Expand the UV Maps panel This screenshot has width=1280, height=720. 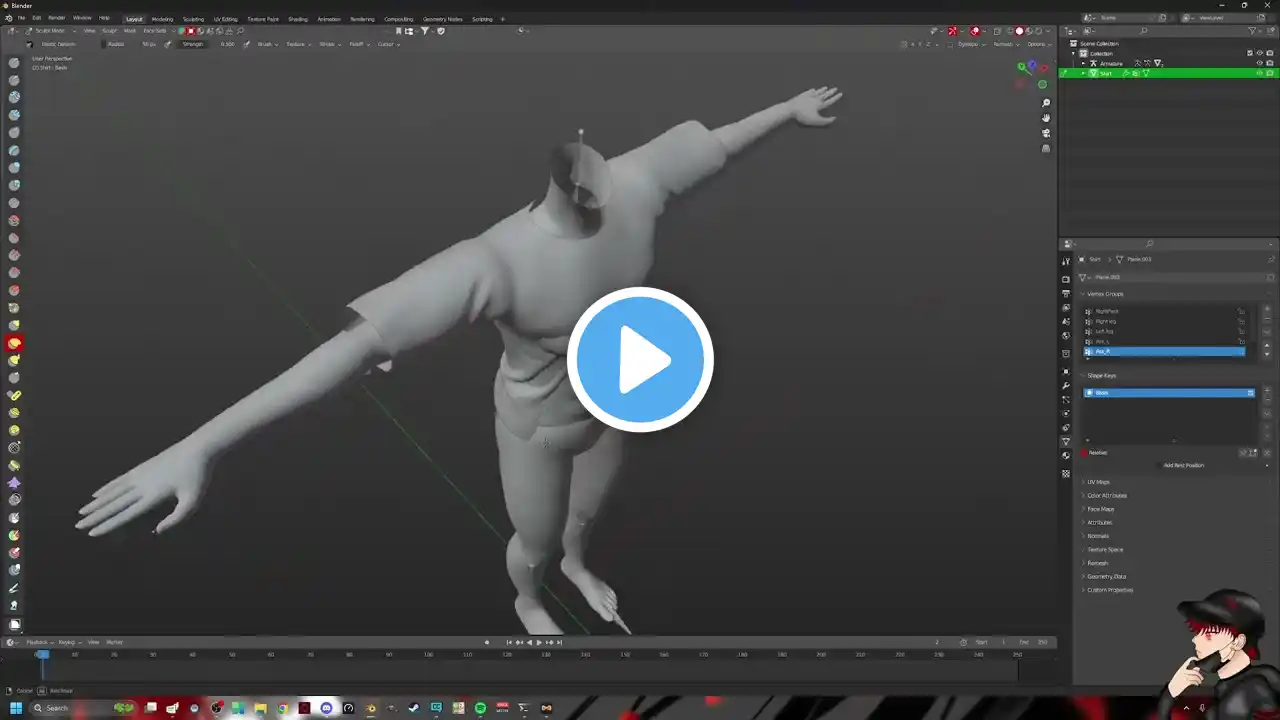(1098, 482)
